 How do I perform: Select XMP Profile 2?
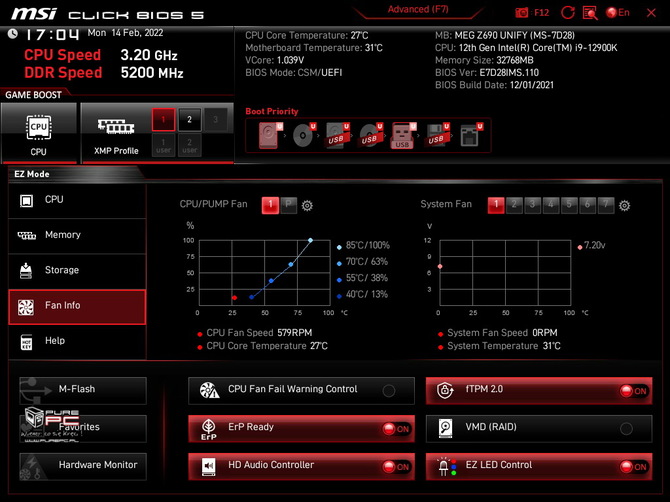[189, 120]
